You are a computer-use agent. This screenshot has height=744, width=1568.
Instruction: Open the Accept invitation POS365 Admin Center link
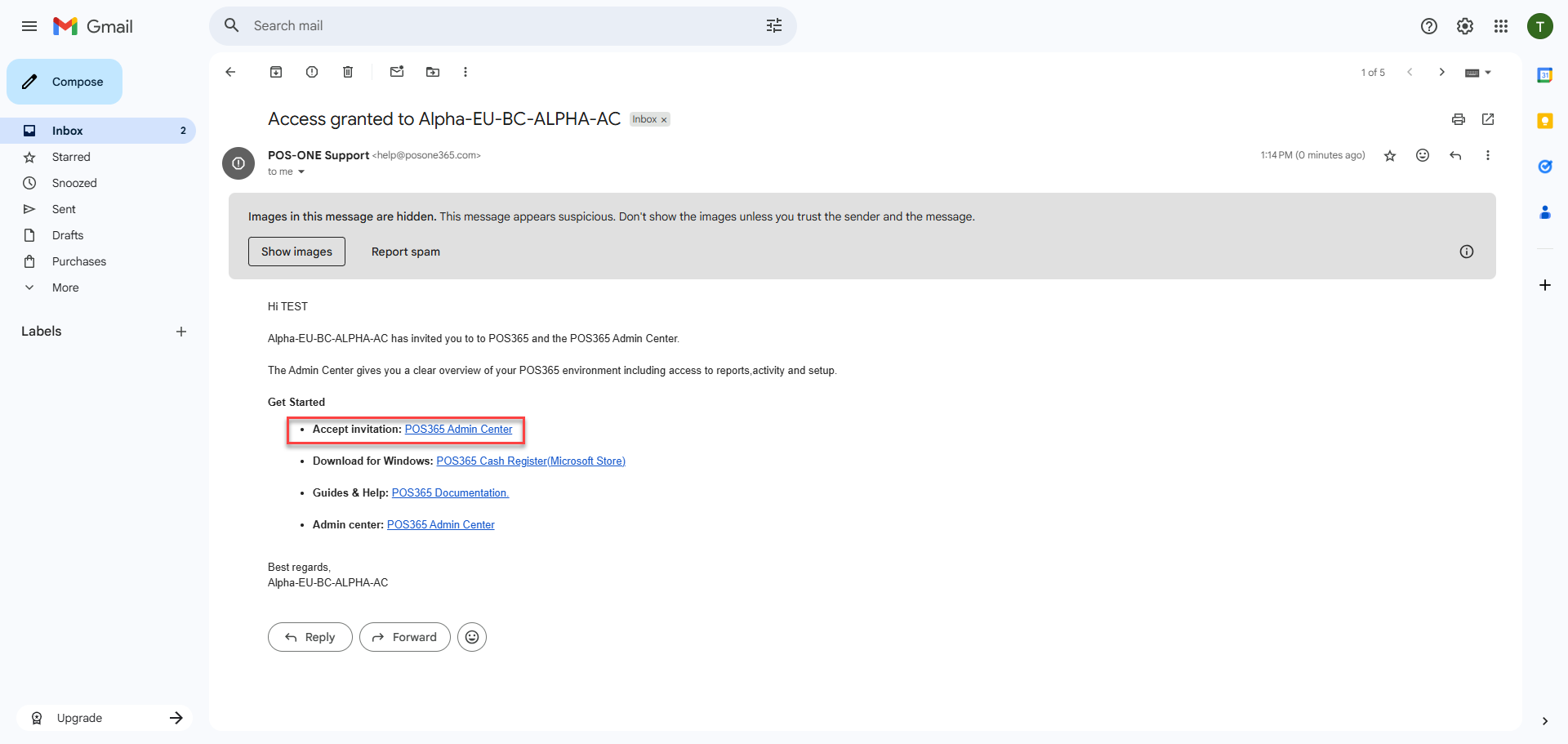point(459,430)
